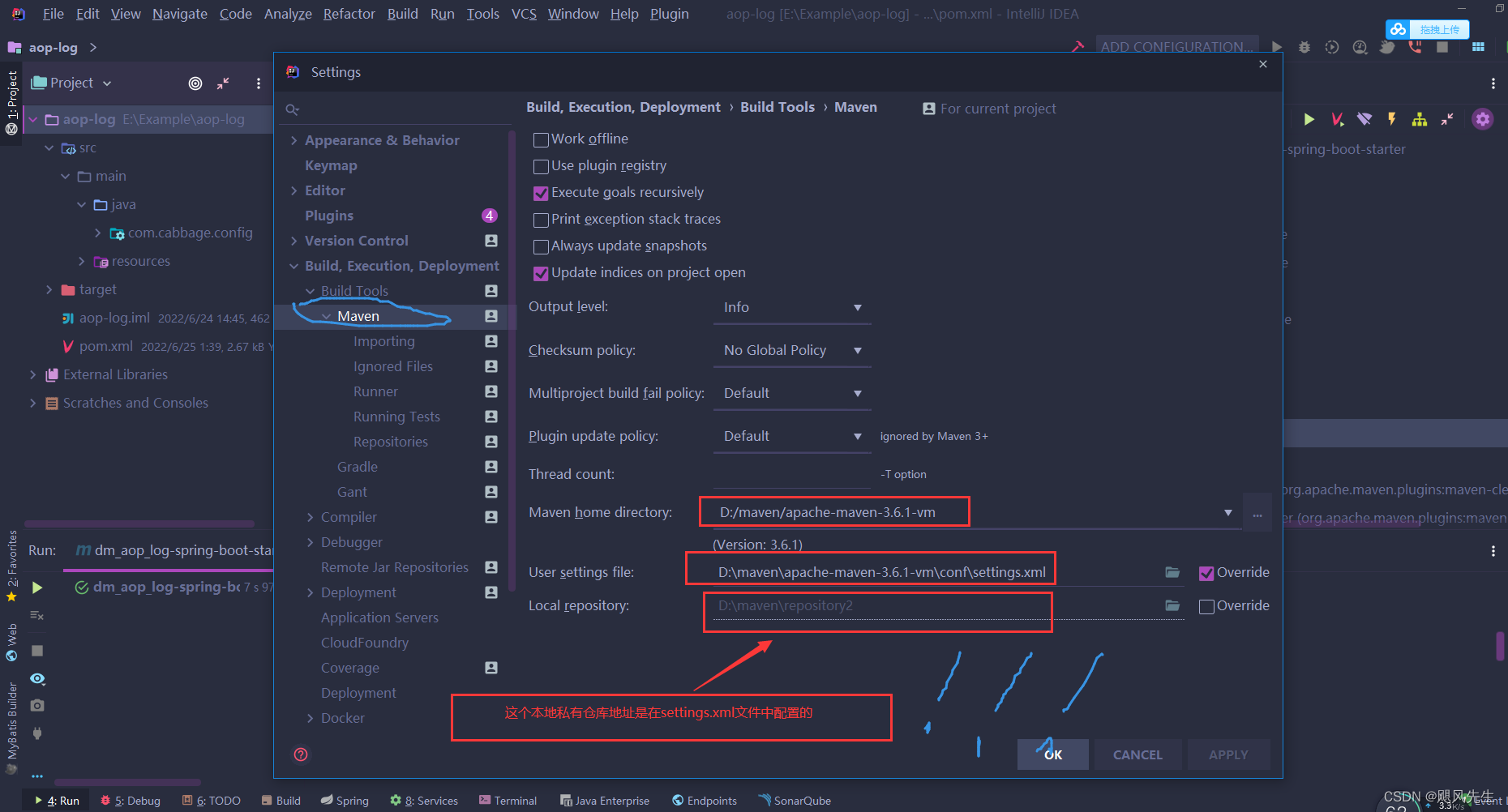Uncheck Override for User settings file
The width and height of the screenshot is (1508, 812).
click(x=1206, y=573)
